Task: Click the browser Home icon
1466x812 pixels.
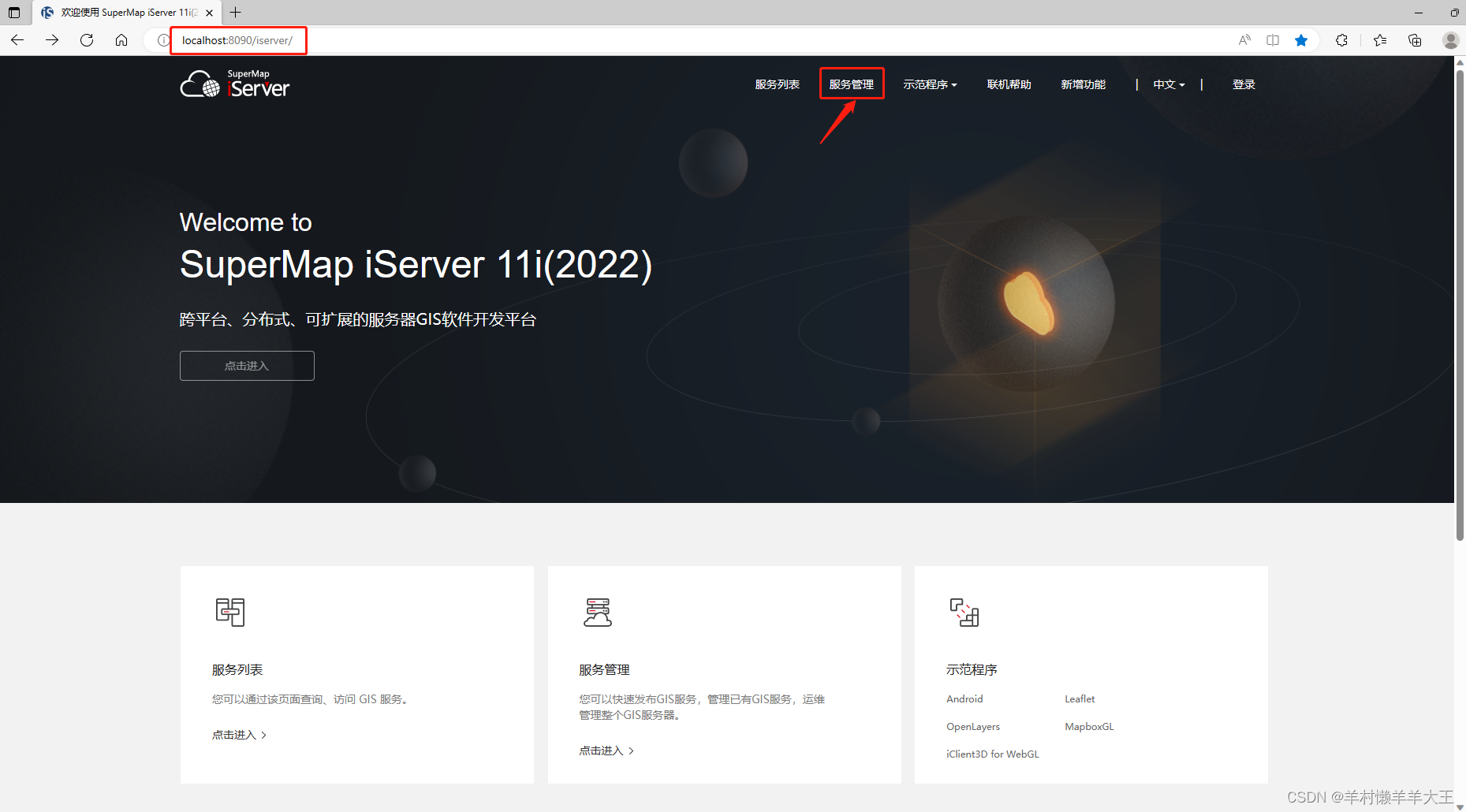Action: click(x=121, y=40)
